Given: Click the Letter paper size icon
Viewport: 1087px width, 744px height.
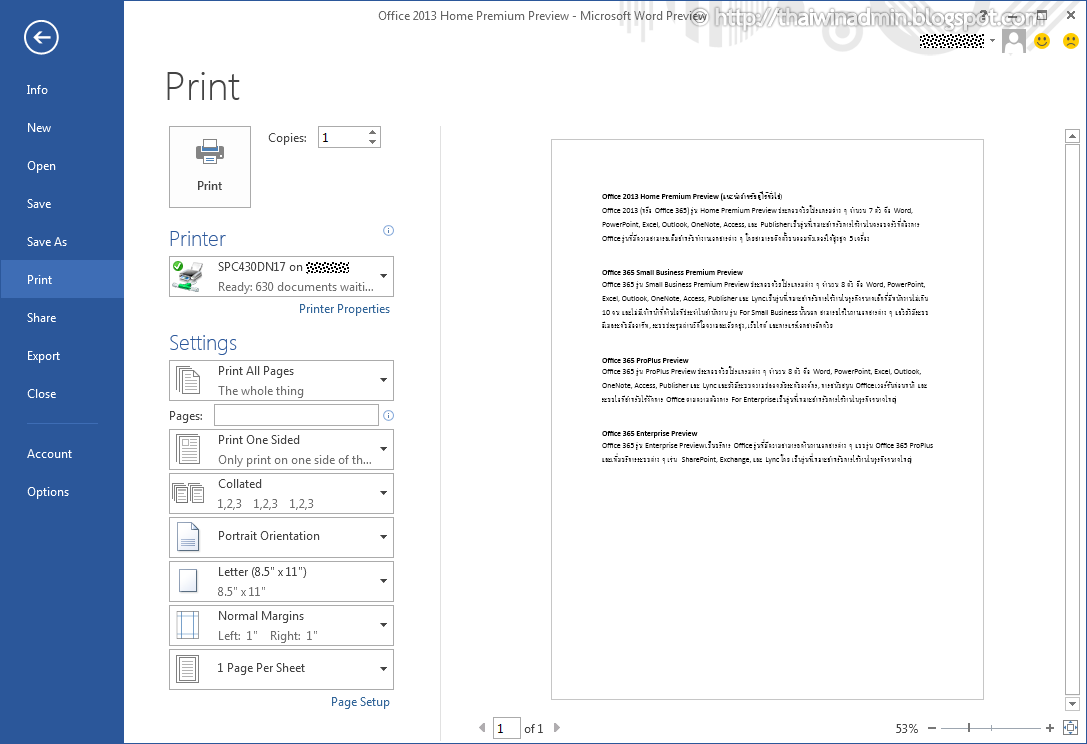Looking at the screenshot, I should [x=188, y=580].
